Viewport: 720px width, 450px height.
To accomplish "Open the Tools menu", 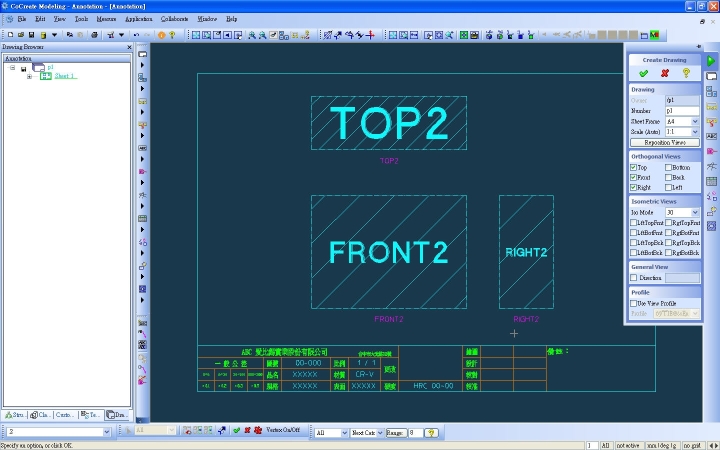I will tap(81, 19).
